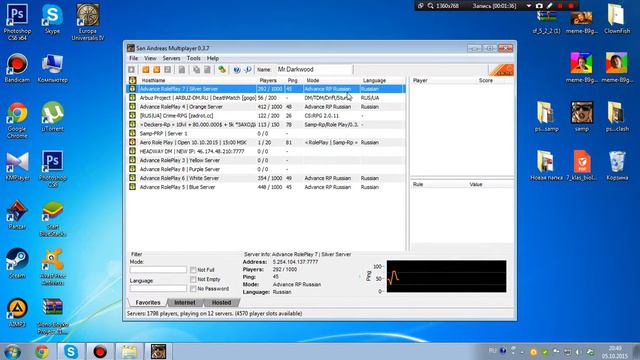The height and width of the screenshot is (360, 640).
Task: Select the uTorrent desktop icon
Action: 53,117
